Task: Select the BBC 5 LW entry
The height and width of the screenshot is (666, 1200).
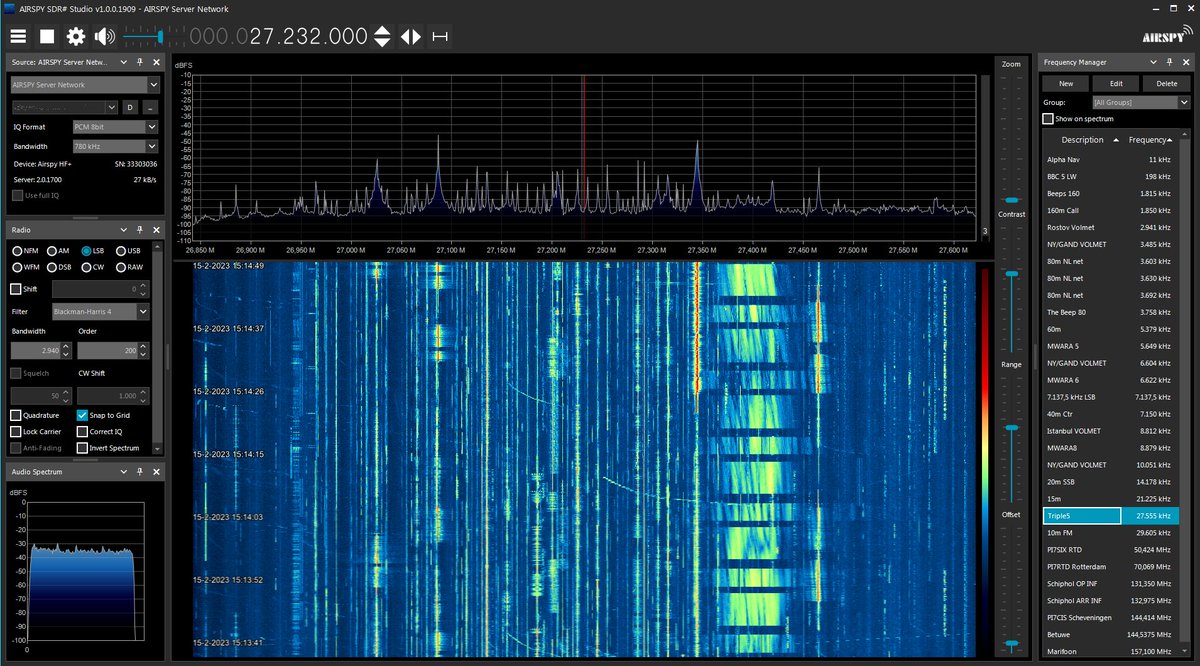Action: point(1111,176)
